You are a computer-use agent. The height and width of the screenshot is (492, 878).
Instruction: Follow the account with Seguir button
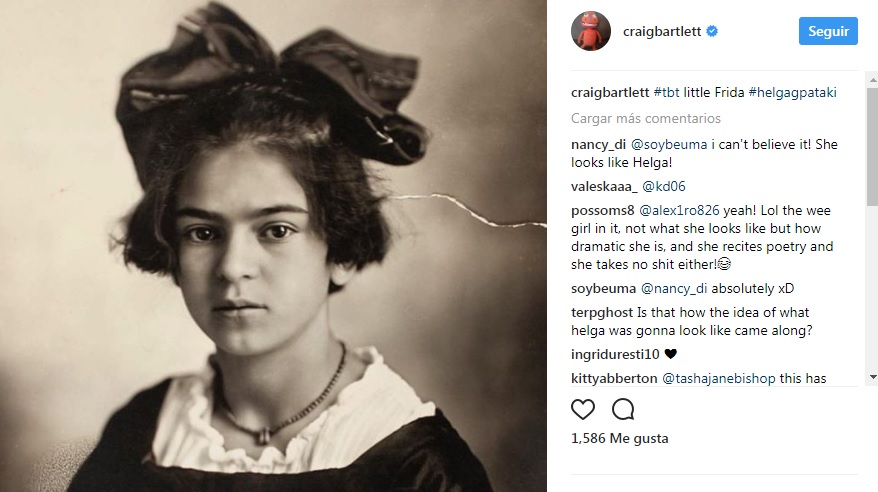[828, 31]
